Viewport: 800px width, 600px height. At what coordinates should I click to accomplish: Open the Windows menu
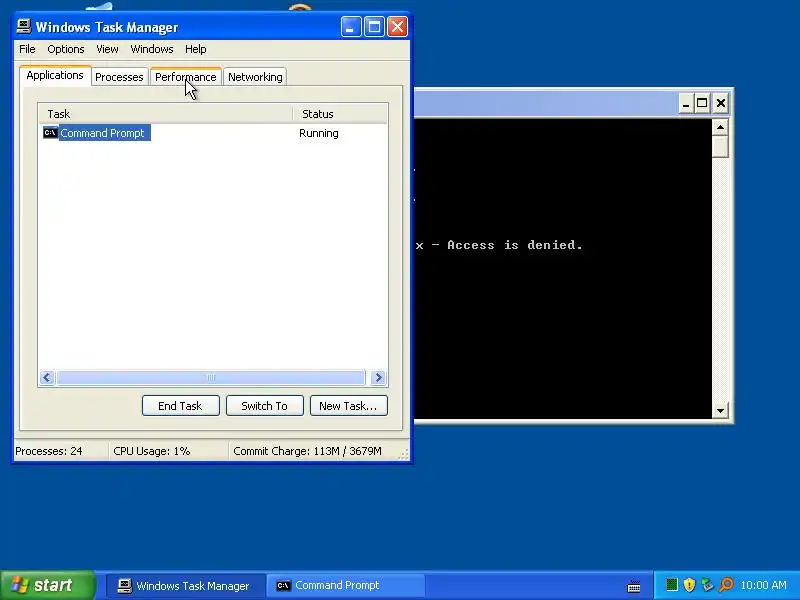tap(152, 49)
